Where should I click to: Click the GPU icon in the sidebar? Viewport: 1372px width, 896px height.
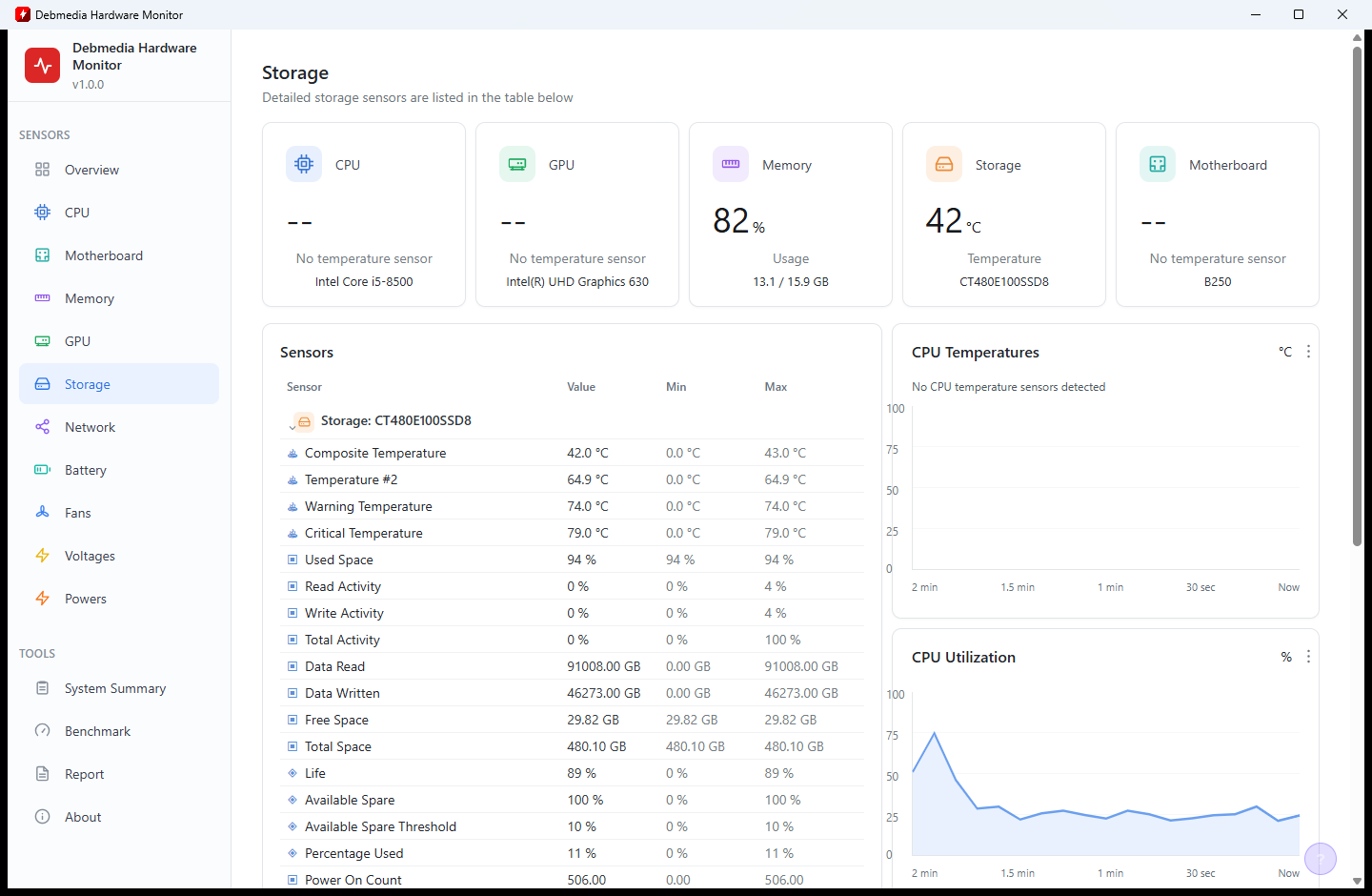tap(42, 341)
